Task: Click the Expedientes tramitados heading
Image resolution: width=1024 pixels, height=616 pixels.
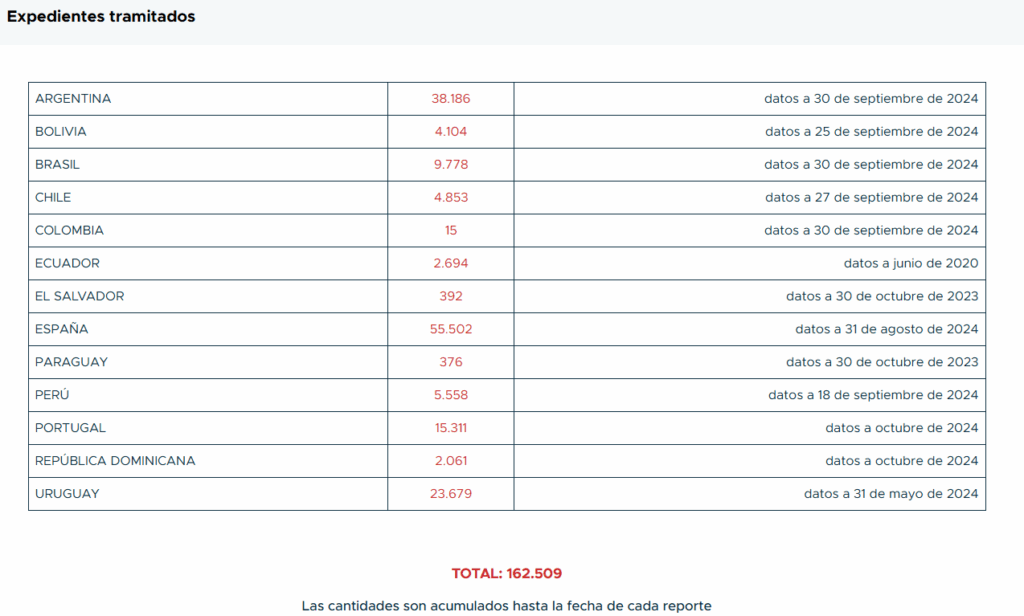Action: [101, 16]
